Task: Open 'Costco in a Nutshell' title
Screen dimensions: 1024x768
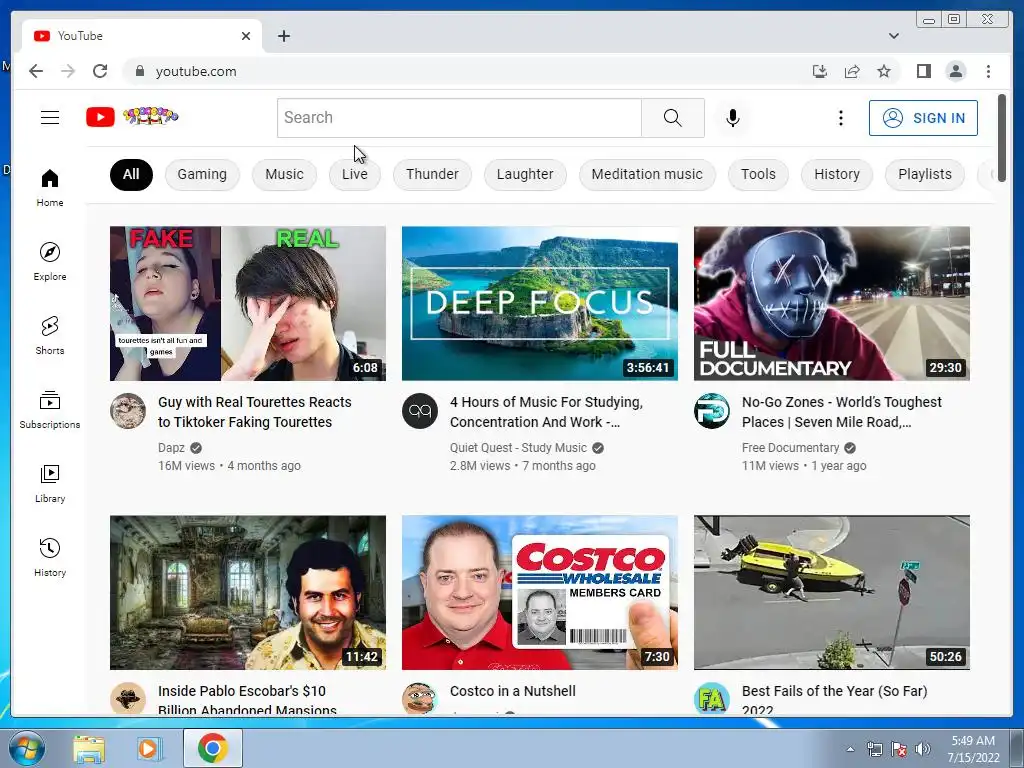Action: tap(513, 691)
